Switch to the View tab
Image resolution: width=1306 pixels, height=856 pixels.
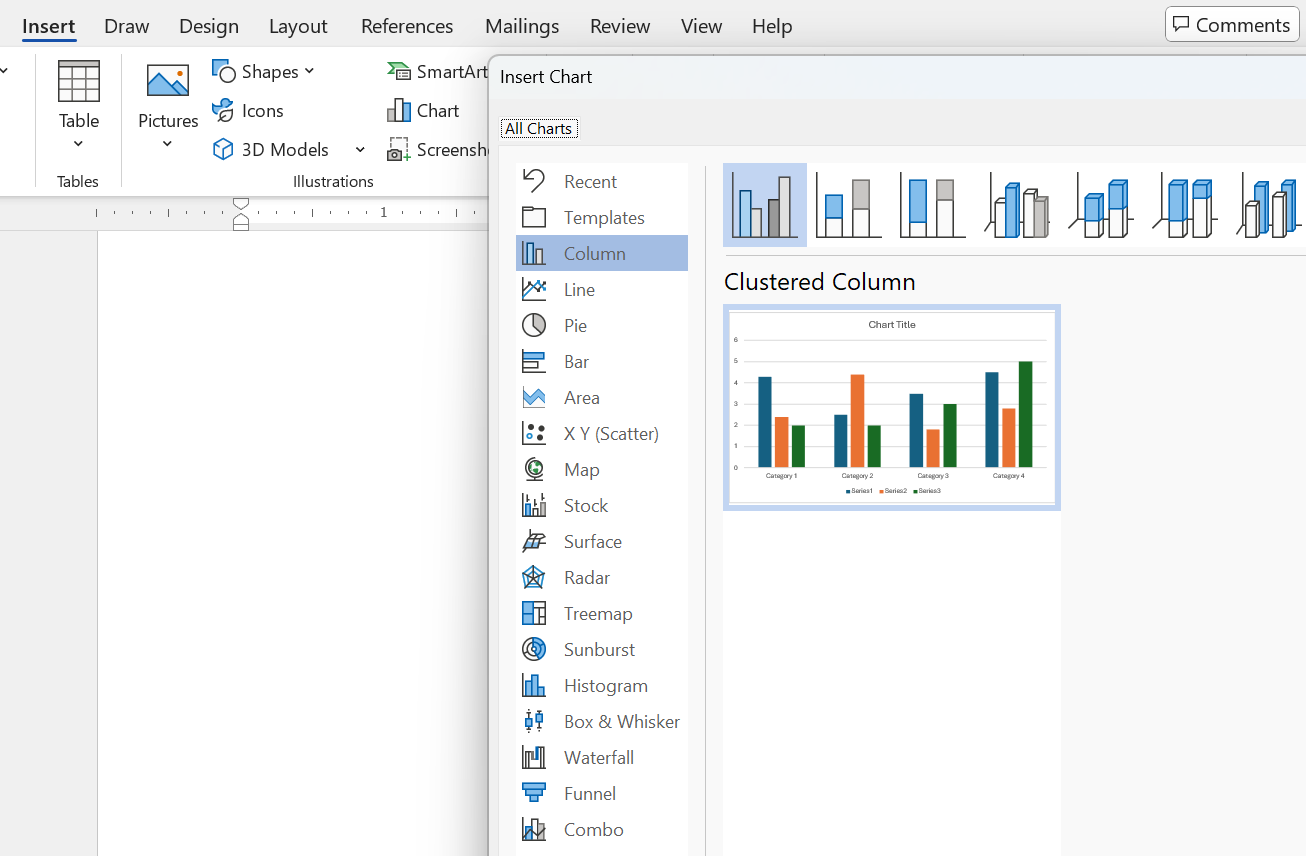[x=702, y=26]
